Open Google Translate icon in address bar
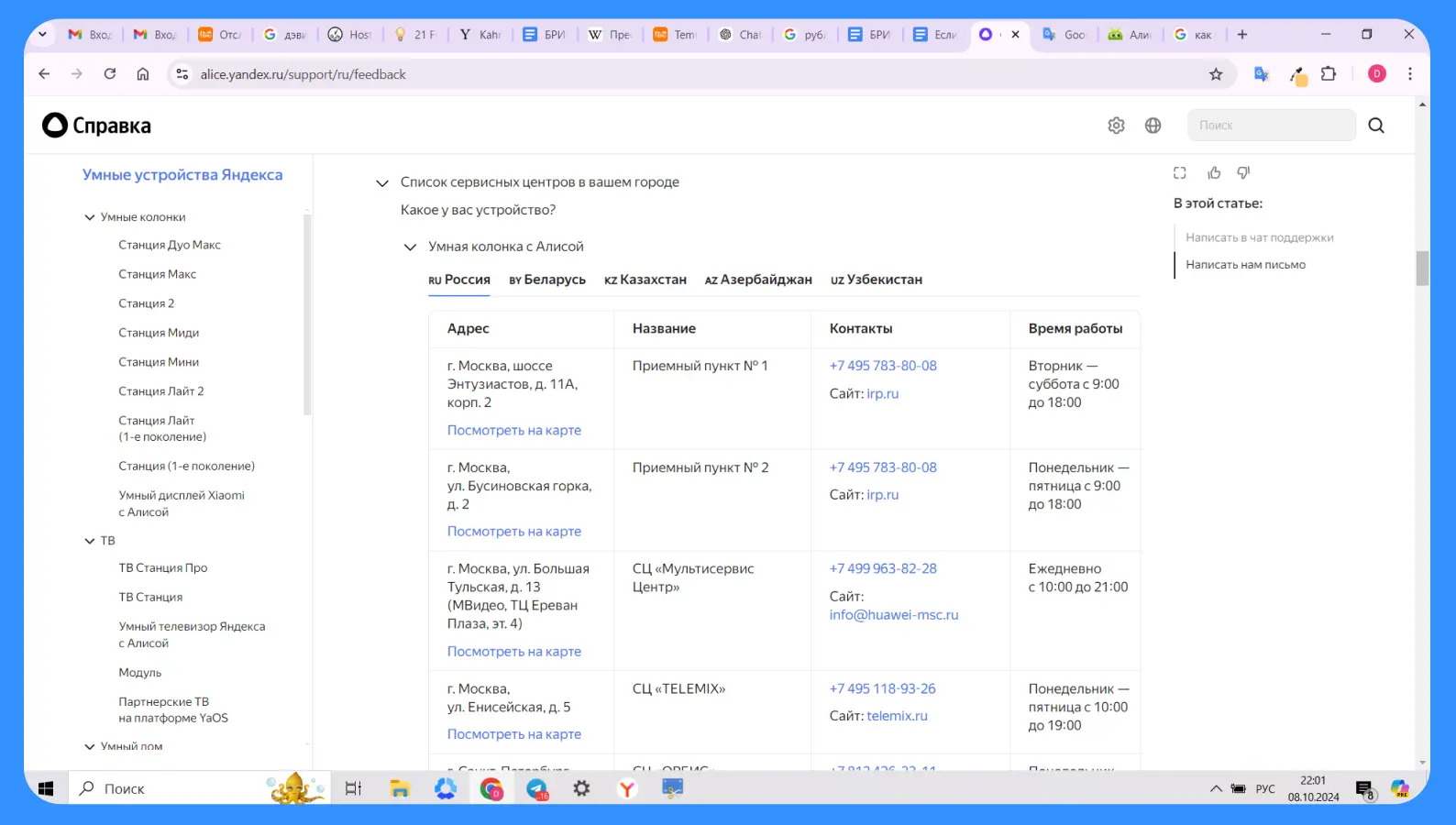Image resolution: width=1456 pixels, height=825 pixels. click(1262, 74)
